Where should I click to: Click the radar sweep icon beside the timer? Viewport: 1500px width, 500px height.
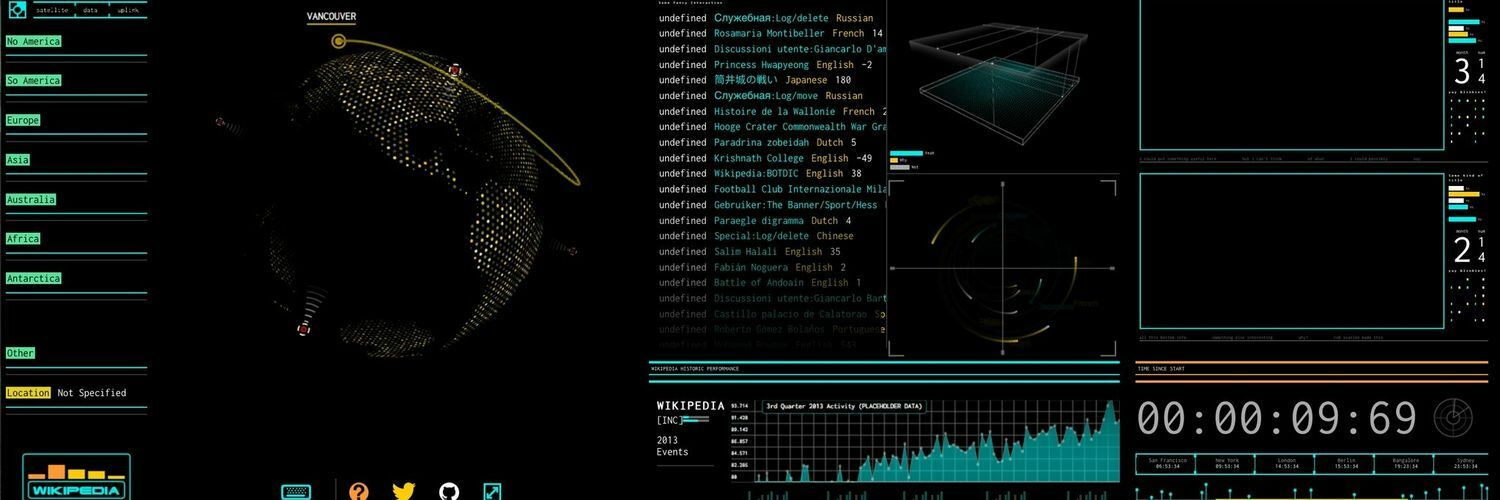point(1453,418)
